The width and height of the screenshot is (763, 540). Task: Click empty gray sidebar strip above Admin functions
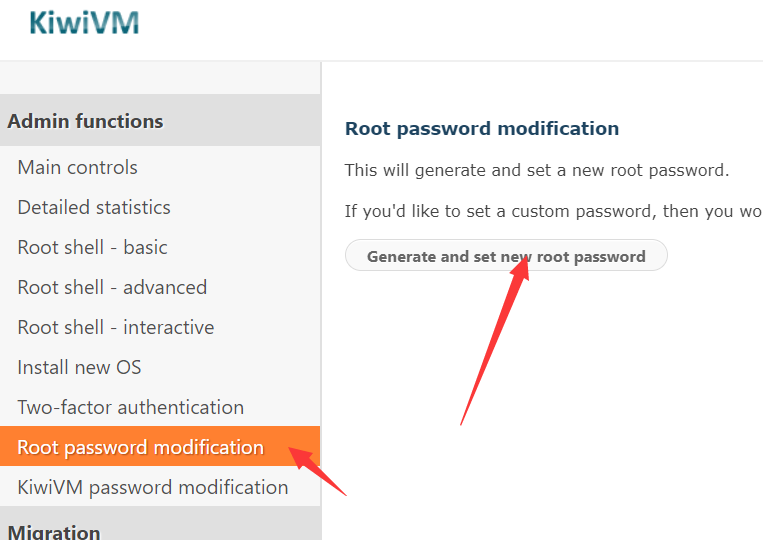point(160,78)
